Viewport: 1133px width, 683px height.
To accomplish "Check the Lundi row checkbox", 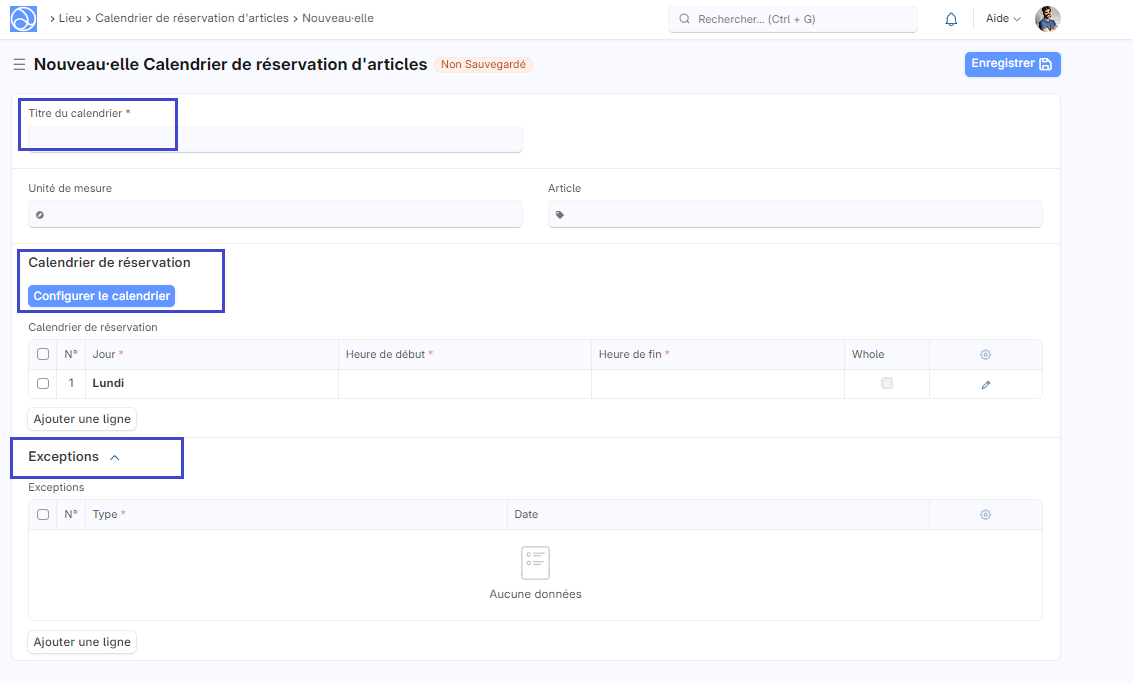I will [x=43, y=383].
